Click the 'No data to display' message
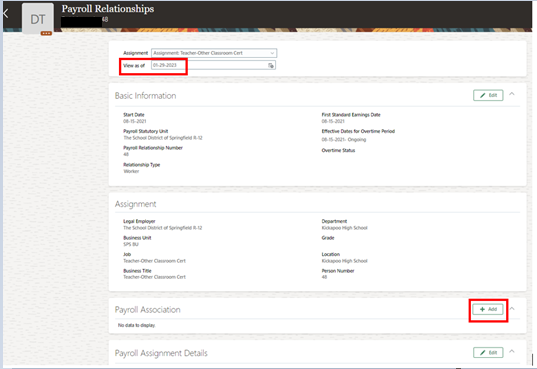Screen dimensions: 537x369 coord(136,325)
